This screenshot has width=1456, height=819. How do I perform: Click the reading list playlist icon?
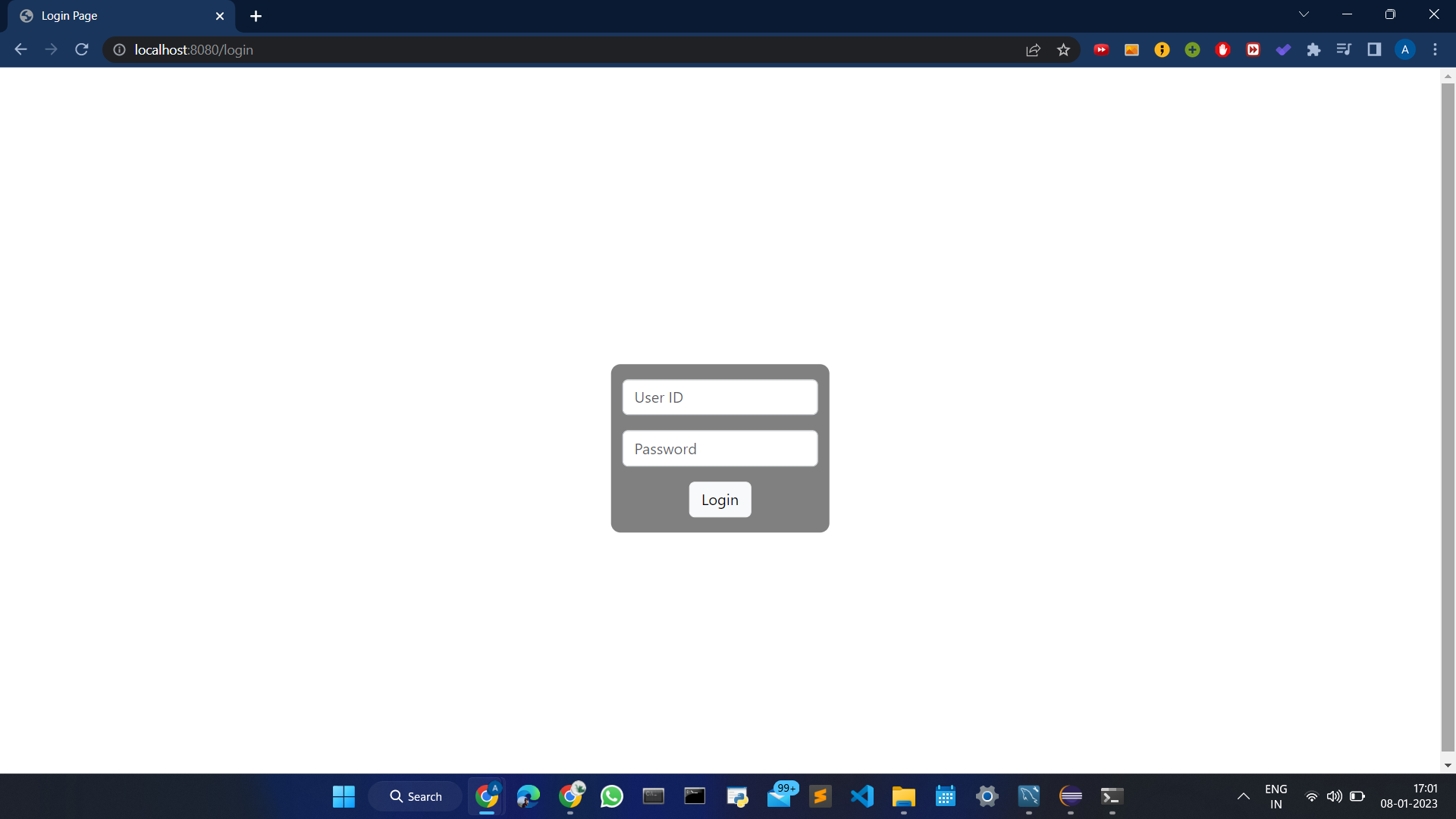click(x=1345, y=49)
